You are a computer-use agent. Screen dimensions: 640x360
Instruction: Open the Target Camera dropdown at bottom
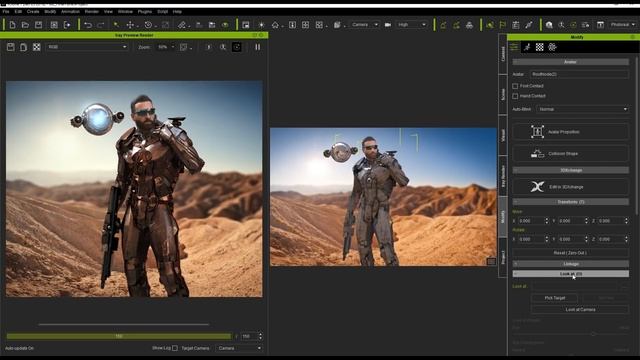pyautogui.click(x=239, y=348)
